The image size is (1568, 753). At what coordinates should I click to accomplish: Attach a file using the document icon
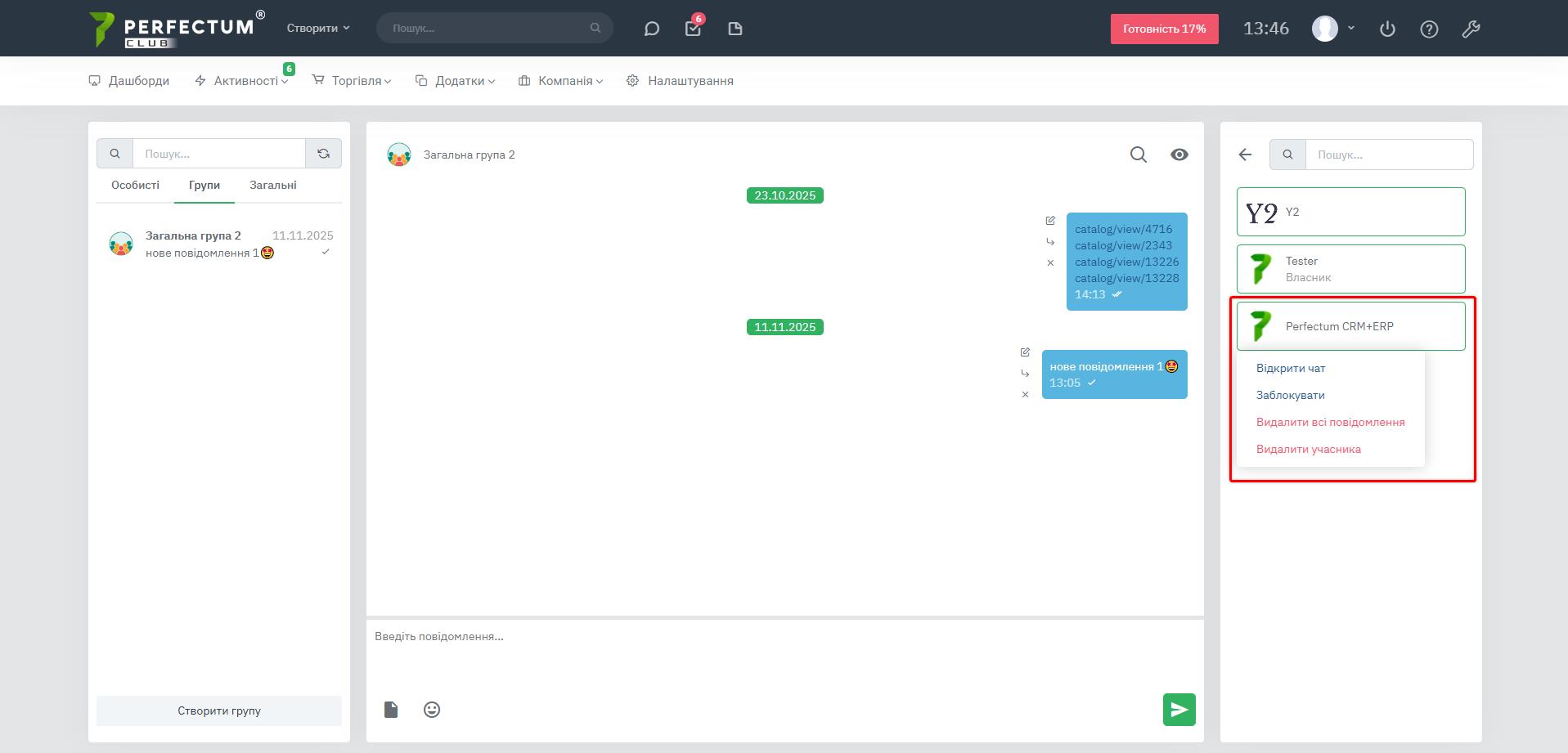point(391,710)
